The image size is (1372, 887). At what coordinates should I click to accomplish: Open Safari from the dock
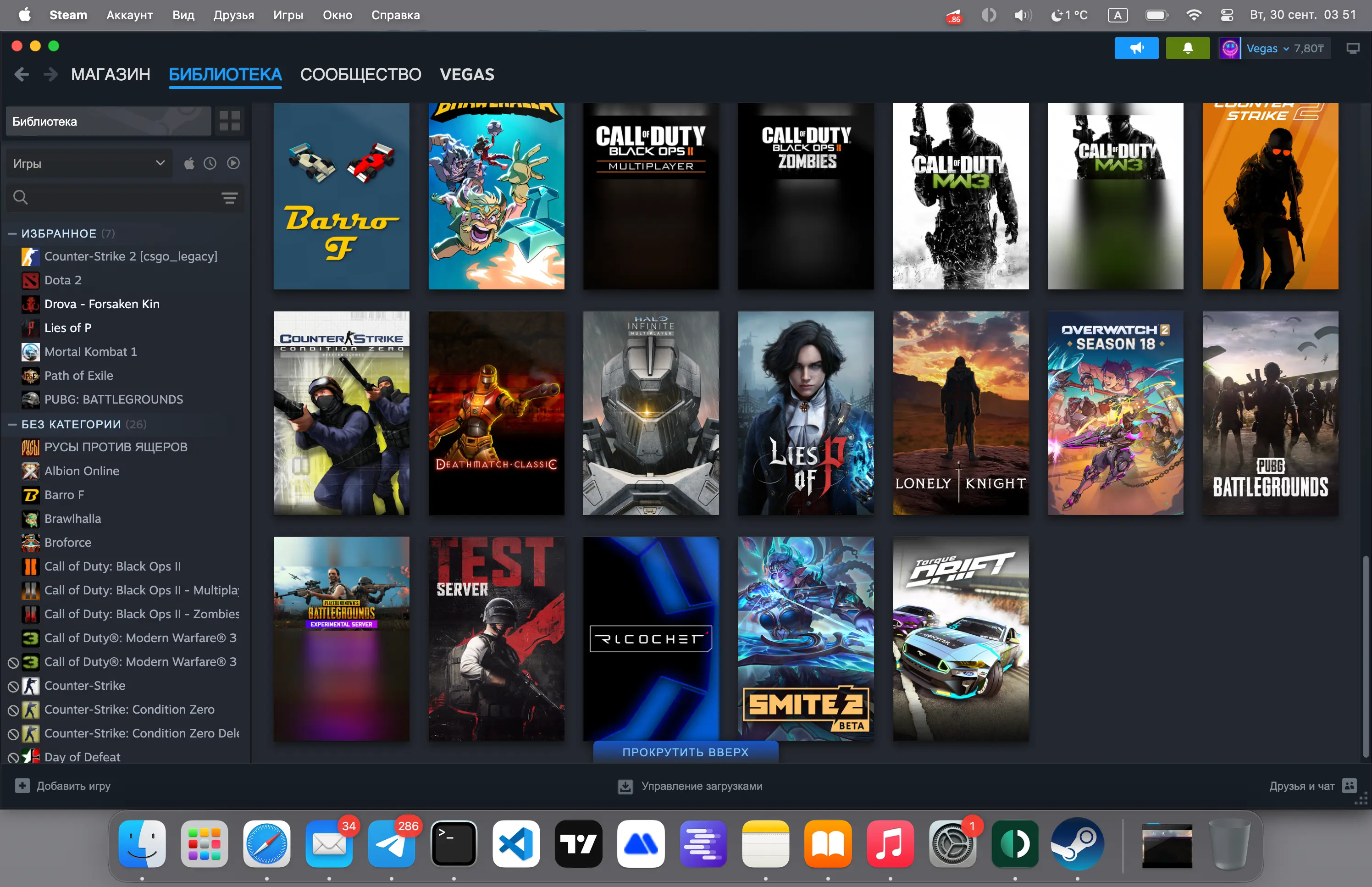click(x=266, y=844)
